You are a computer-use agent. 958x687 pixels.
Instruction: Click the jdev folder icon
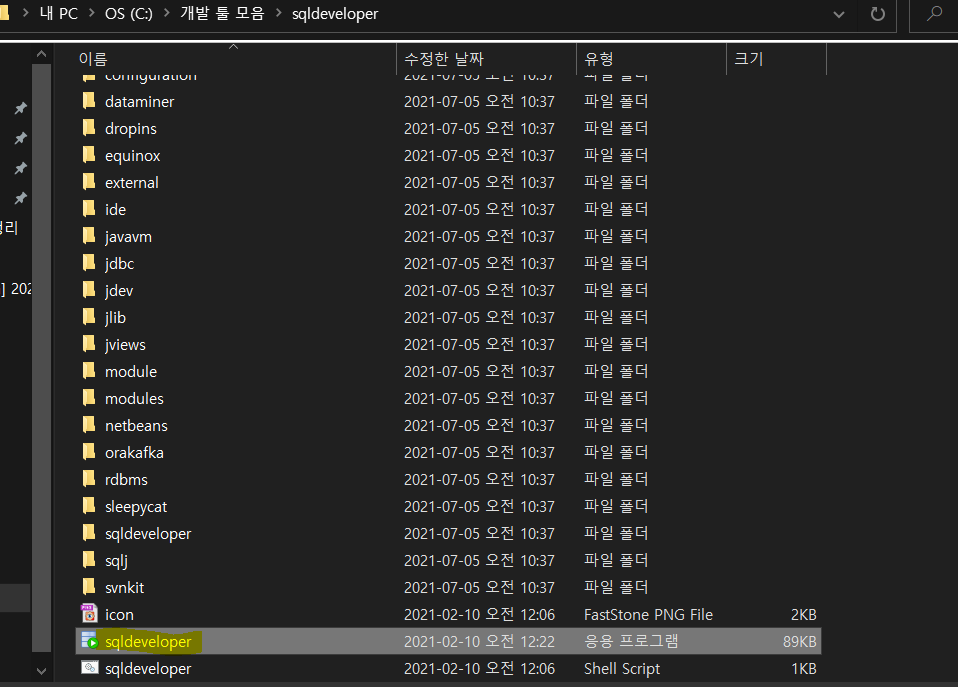[89, 290]
